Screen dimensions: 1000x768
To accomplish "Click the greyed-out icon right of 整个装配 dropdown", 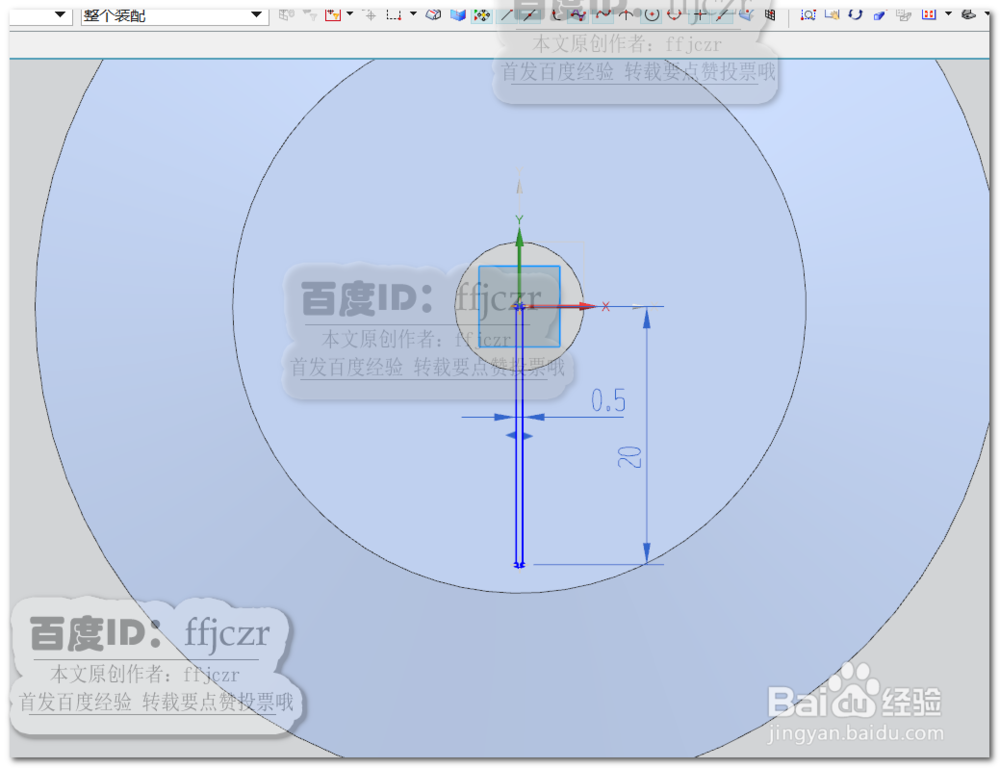I will tap(286, 14).
